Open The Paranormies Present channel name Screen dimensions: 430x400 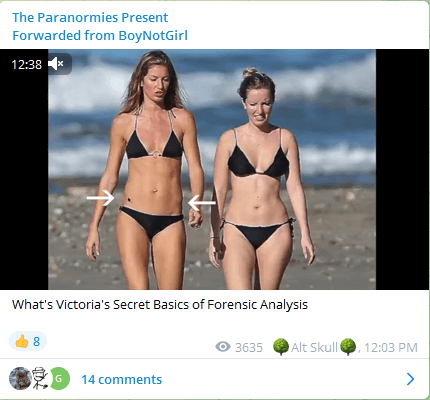(x=90, y=18)
